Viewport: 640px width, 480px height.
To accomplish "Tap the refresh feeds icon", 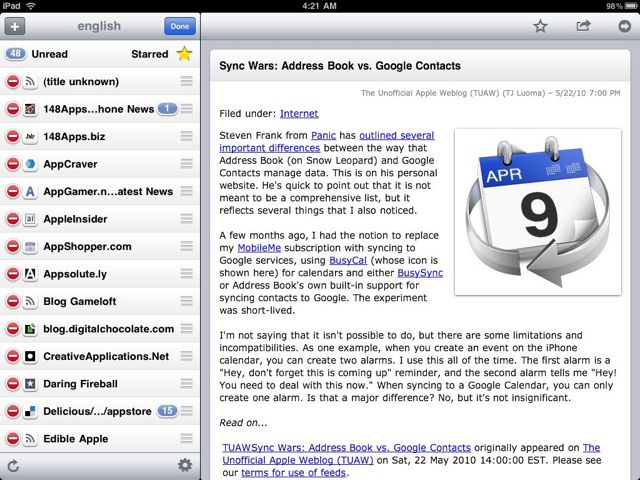I will [13, 466].
